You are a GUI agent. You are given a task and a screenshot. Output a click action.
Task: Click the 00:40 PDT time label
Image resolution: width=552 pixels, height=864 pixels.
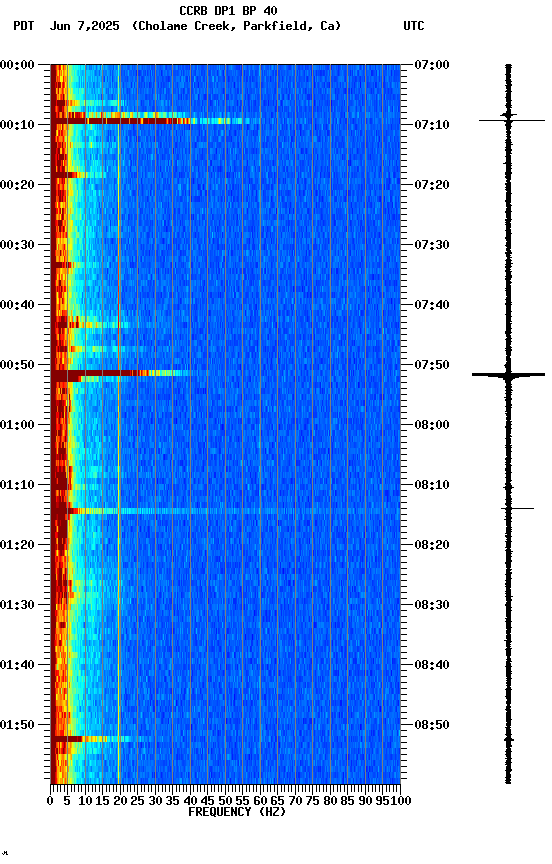pyautogui.click(x=17, y=305)
